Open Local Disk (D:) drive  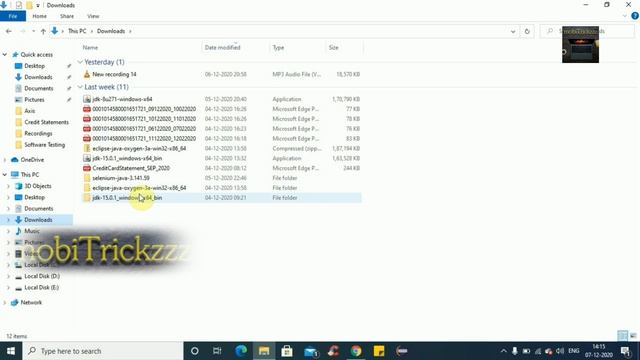tap(42, 276)
